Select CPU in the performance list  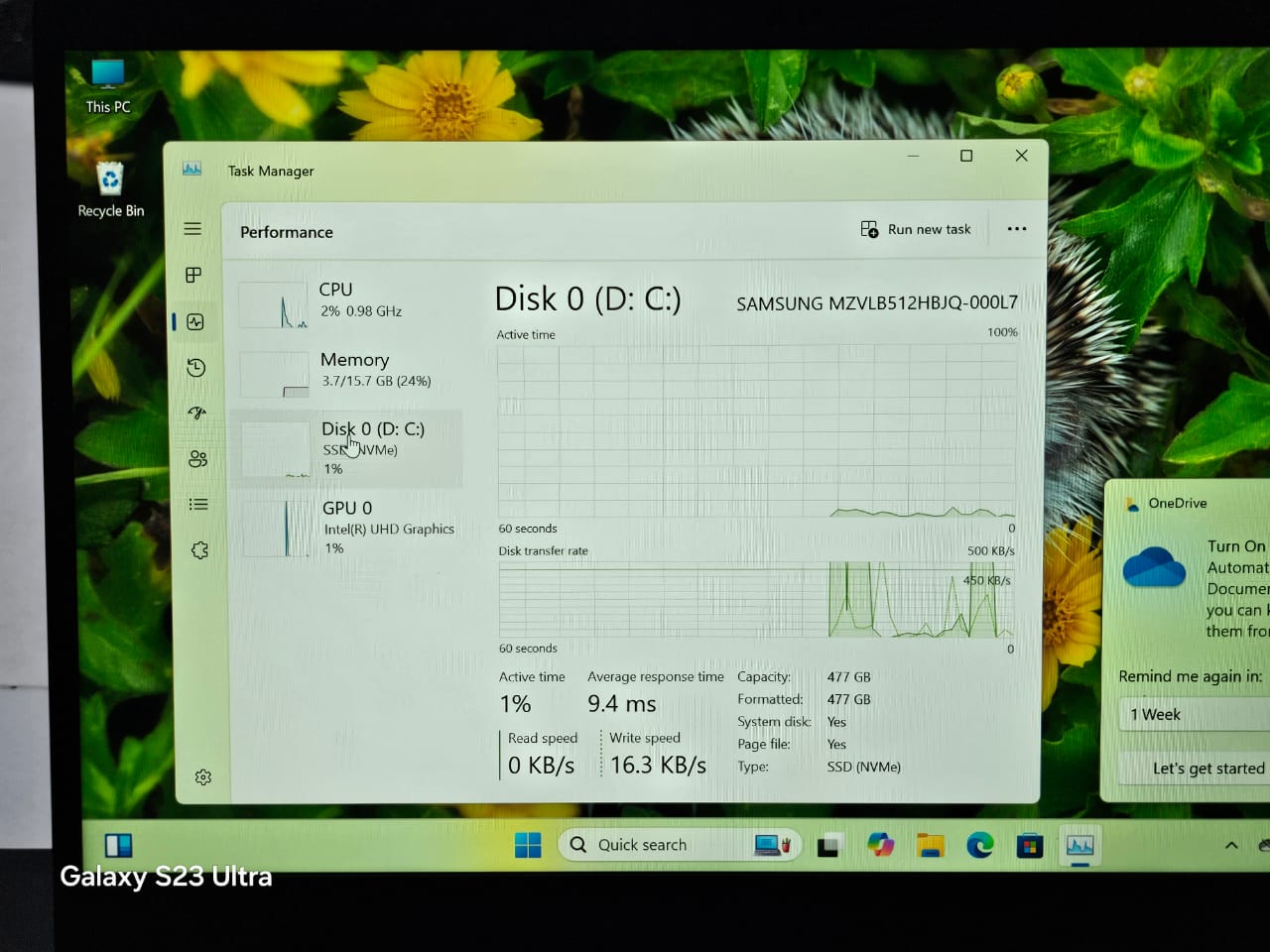(x=347, y=300)
